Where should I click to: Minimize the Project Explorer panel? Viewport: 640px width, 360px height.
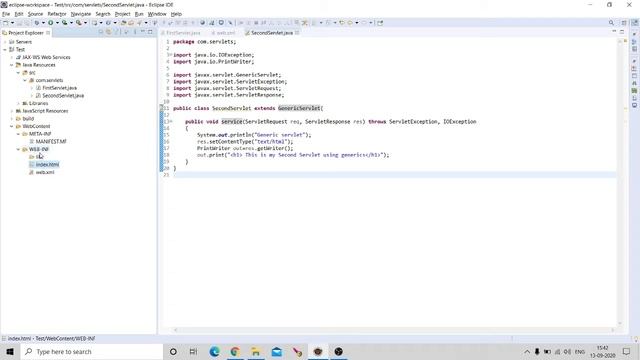(x=143, y=32)
